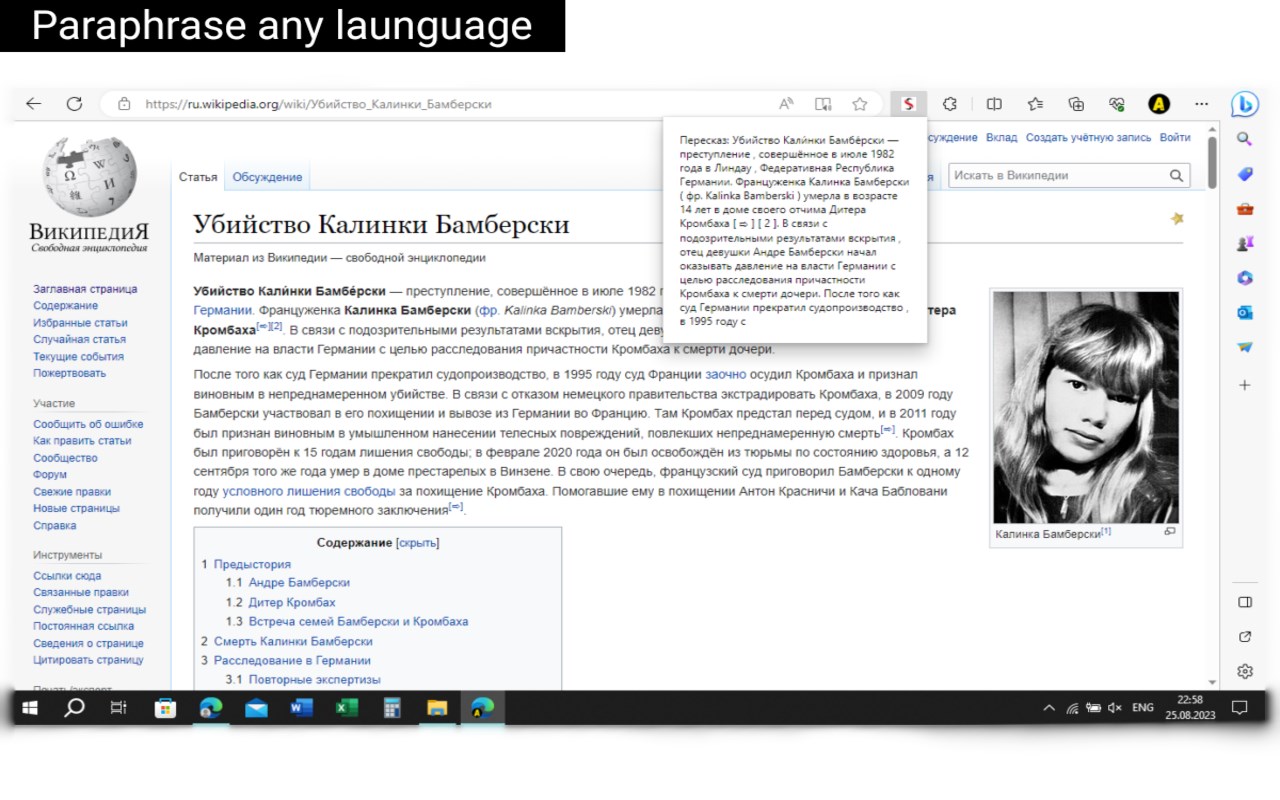Open the notification center icon
Viewport: 1280px width, 800px height.
(x=1240, y=708)
